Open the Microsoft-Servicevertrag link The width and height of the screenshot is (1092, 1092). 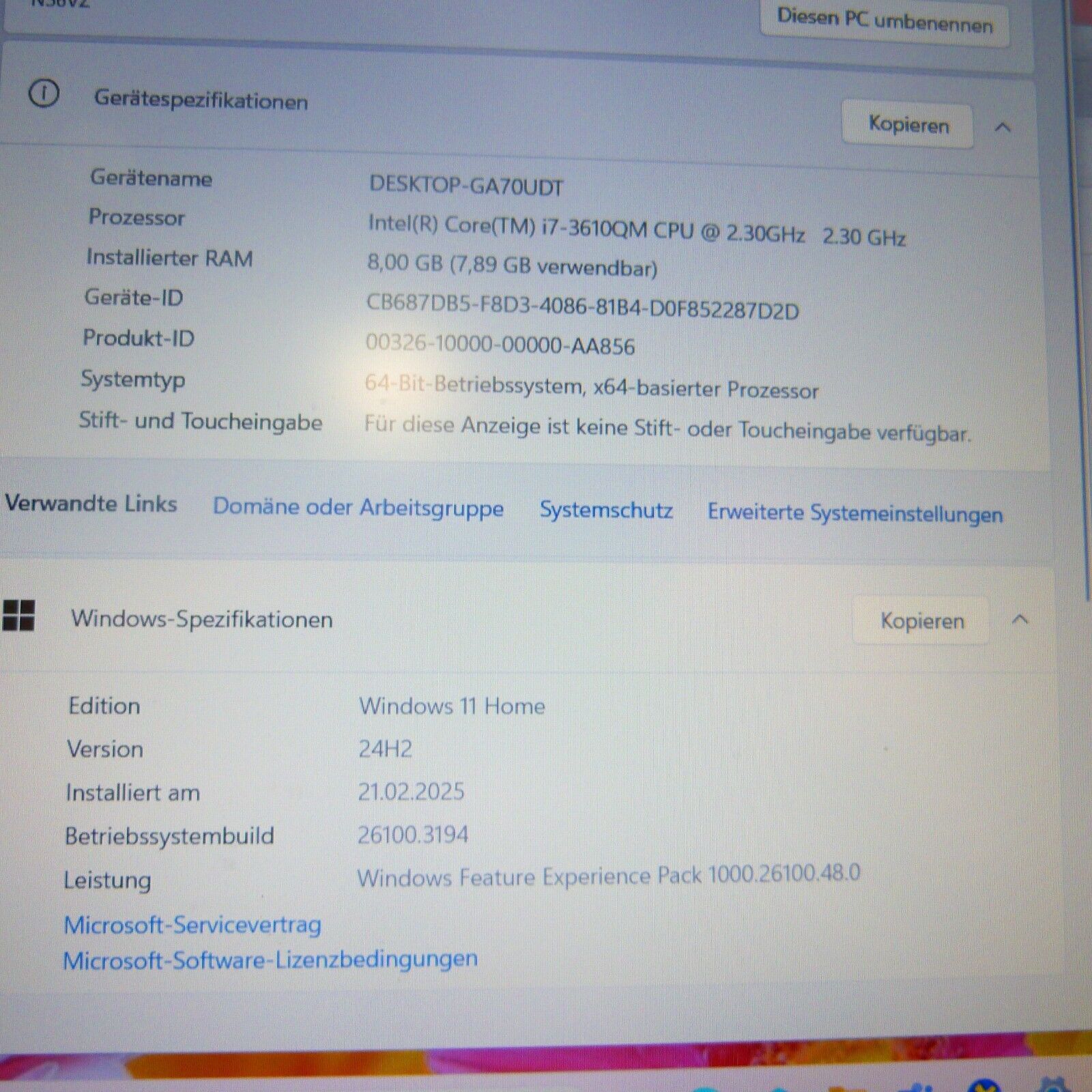(x=192, y=925)
